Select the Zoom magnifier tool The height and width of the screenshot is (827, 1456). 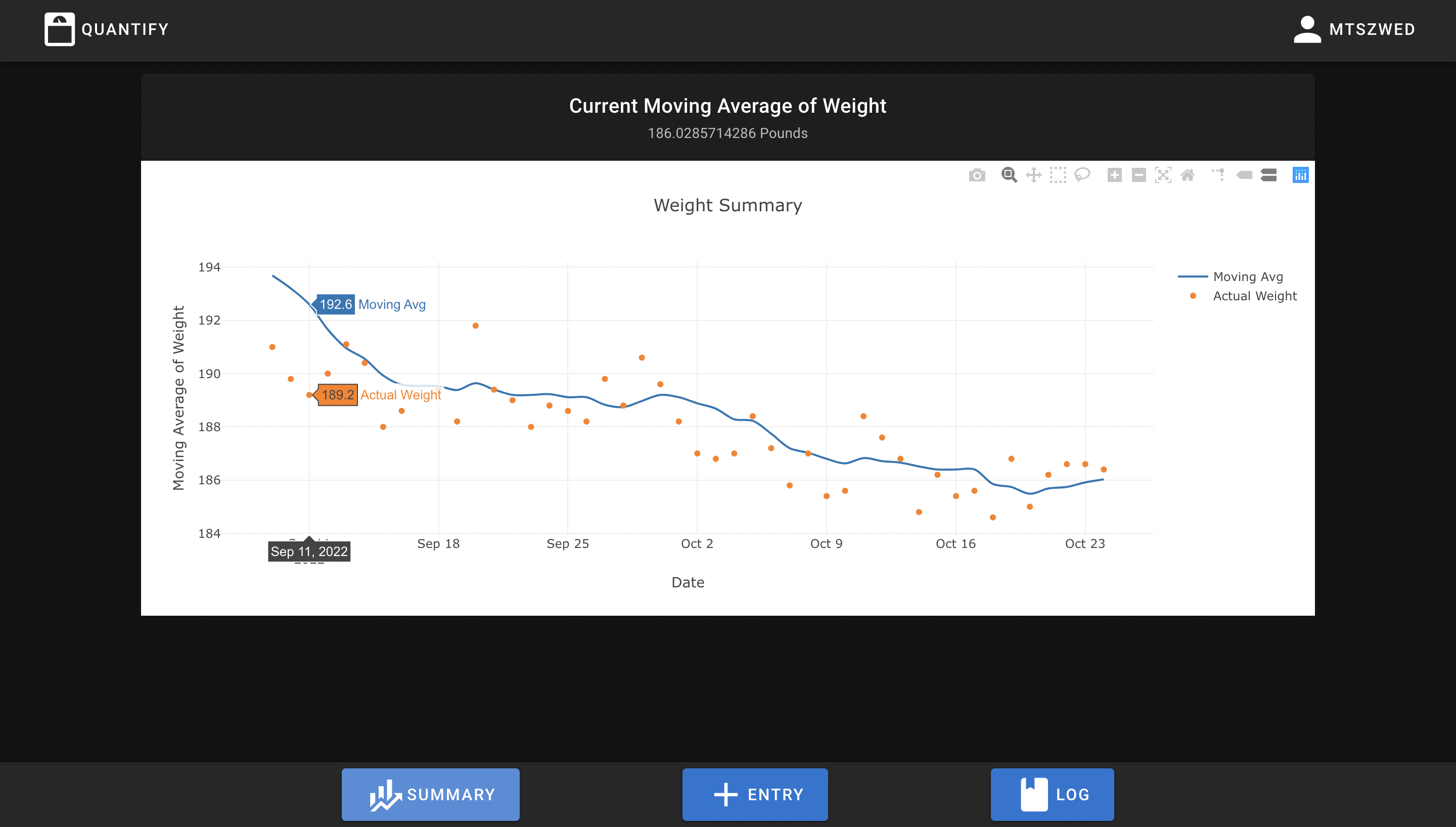(1009, 175)
